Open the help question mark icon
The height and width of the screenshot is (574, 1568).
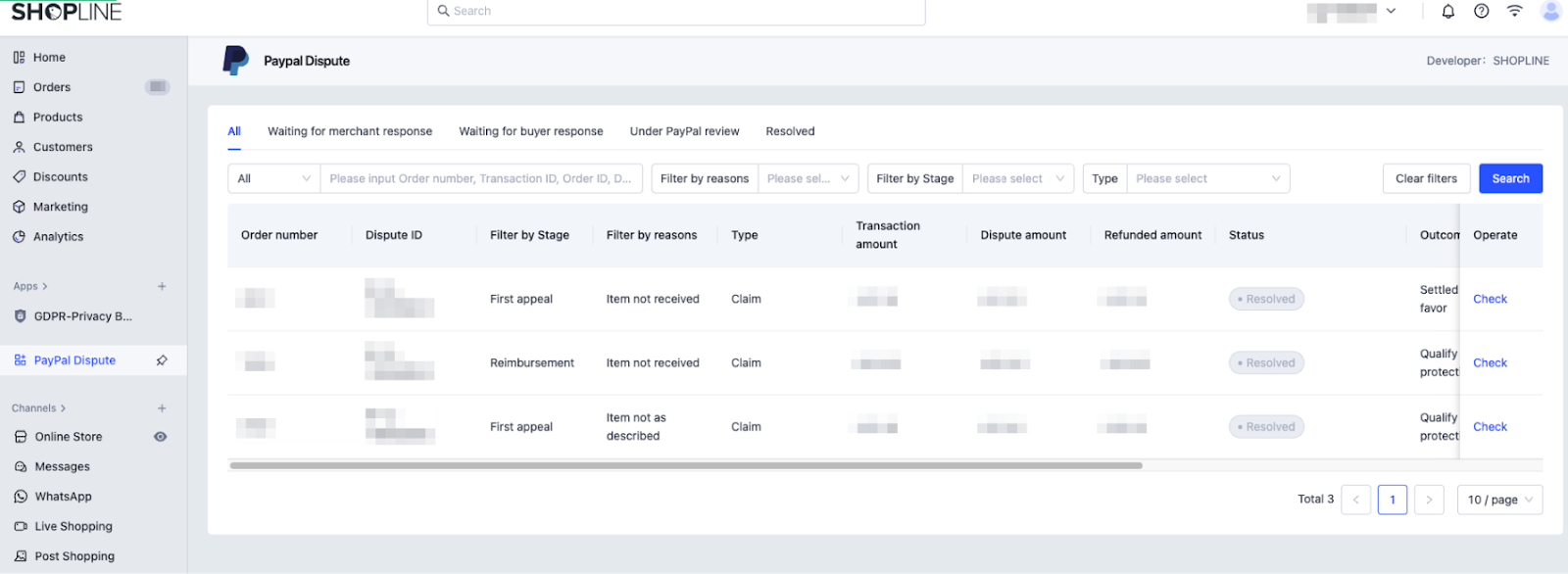point(1481,12)
